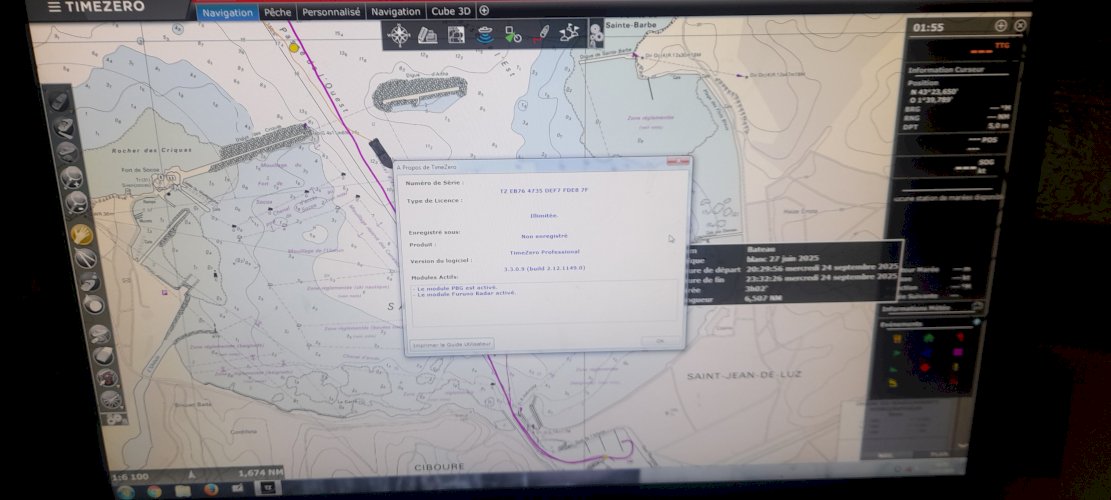Click 'Le module Furuno Radar activé' line
The width and height of the screenshot is (1111, 500).
(x=466, y=293)
